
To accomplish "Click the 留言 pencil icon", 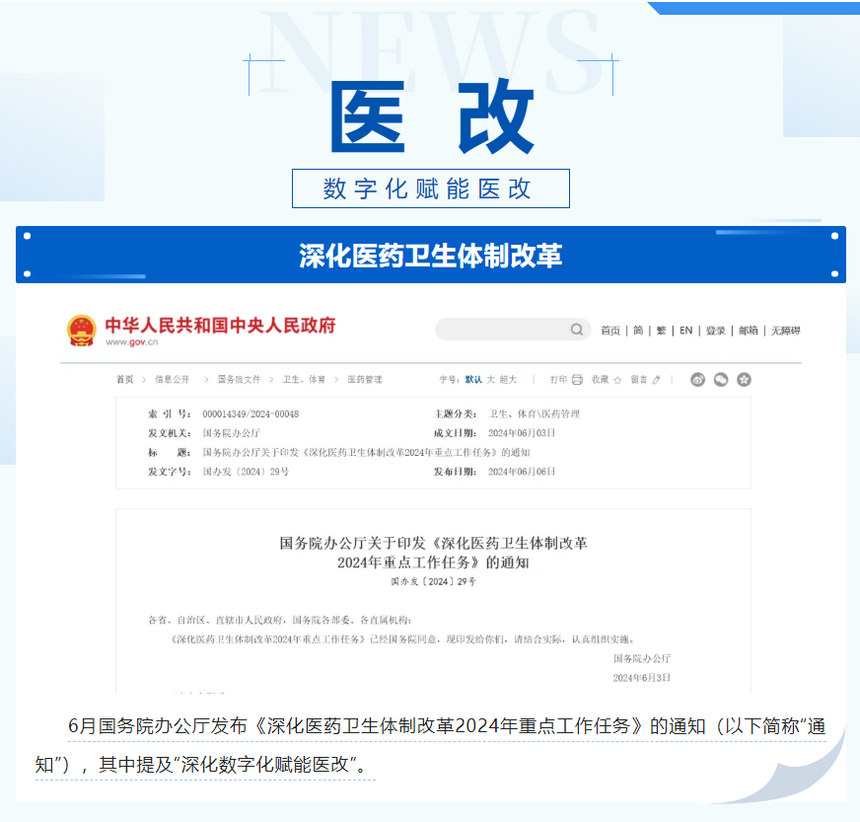I will click(657, 379).
